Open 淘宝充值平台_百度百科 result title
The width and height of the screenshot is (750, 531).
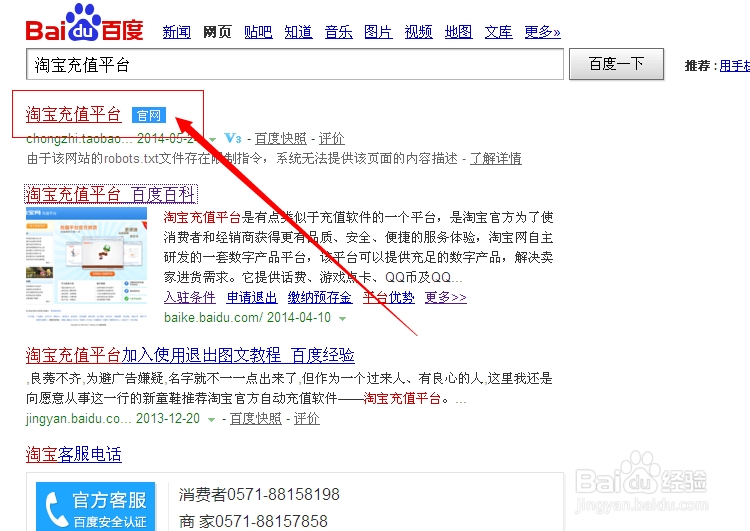(110, 194)
